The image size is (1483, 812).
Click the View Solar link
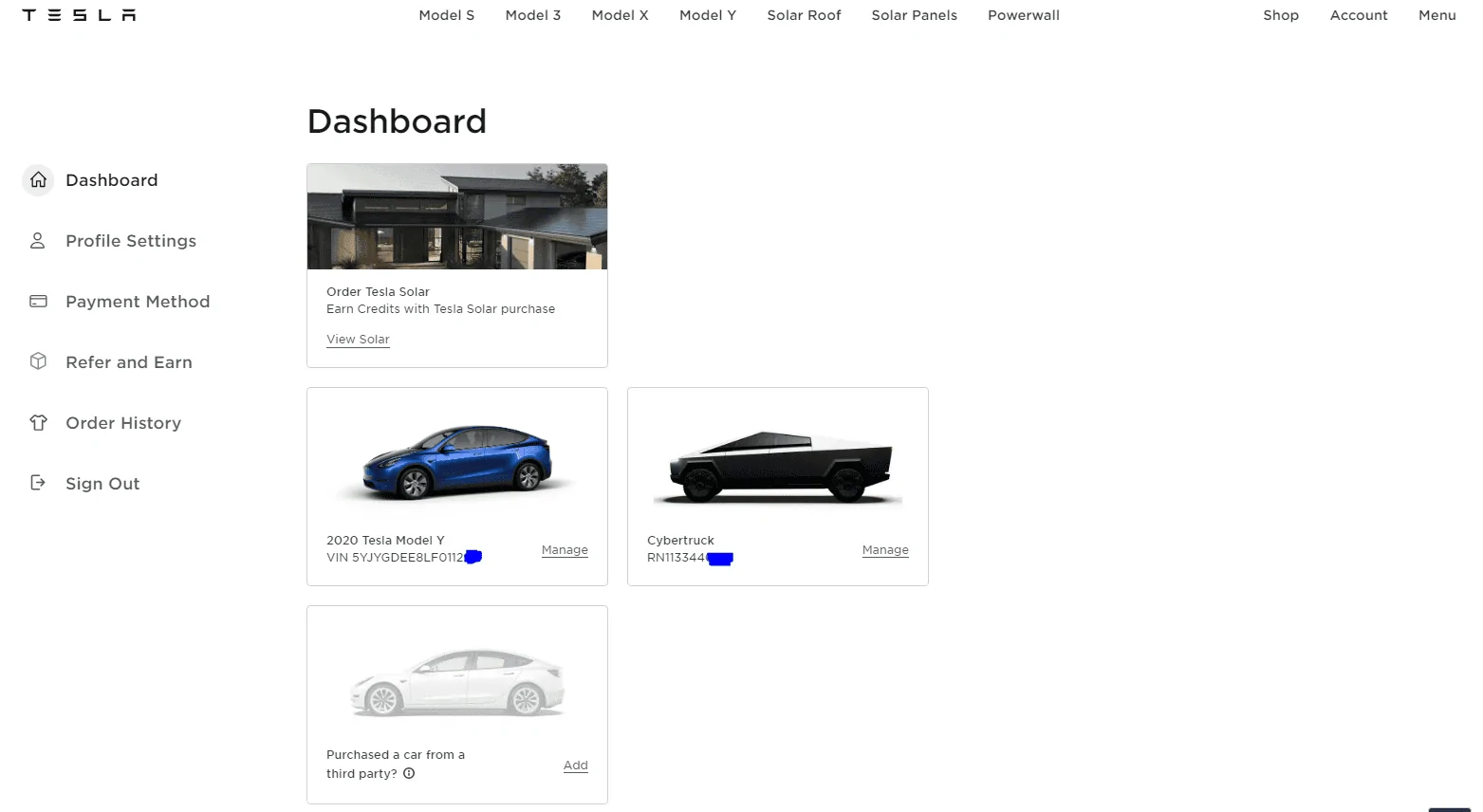click(x=358, y=340)
